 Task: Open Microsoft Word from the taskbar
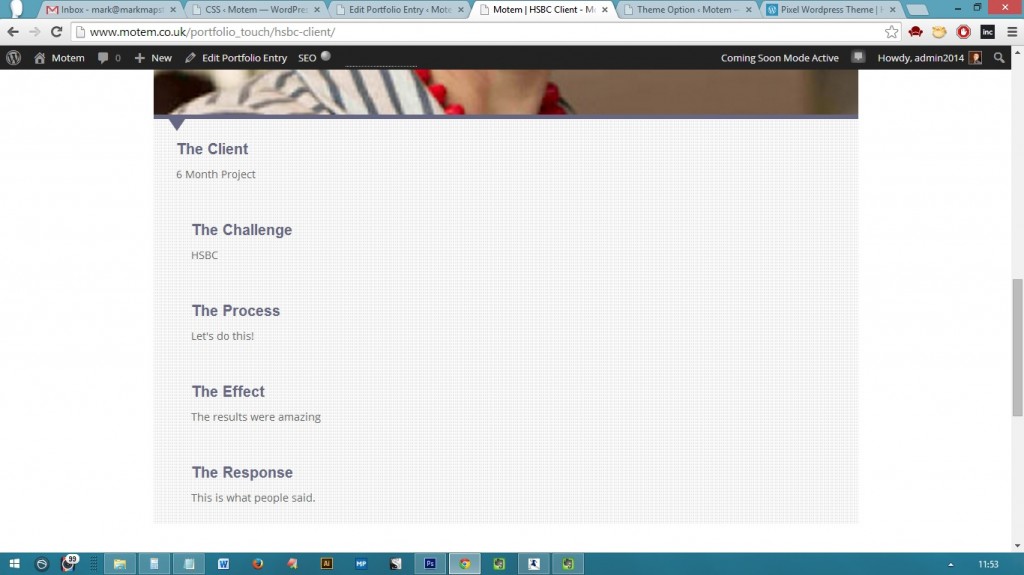[223, 564]
